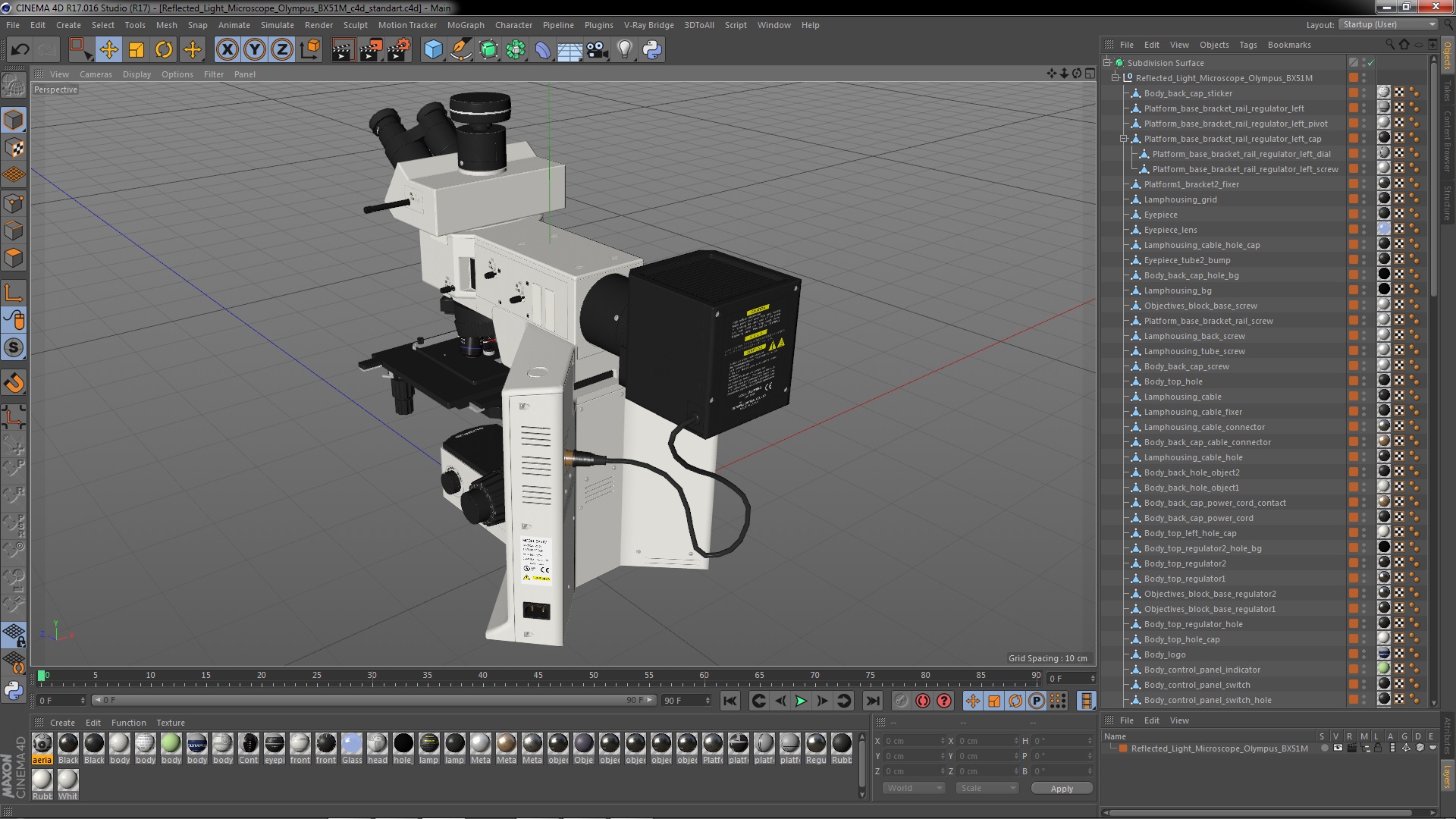1456x819 pixels.
Task: Open the Layout Startup dropdown
Action: coord(1389,24)
